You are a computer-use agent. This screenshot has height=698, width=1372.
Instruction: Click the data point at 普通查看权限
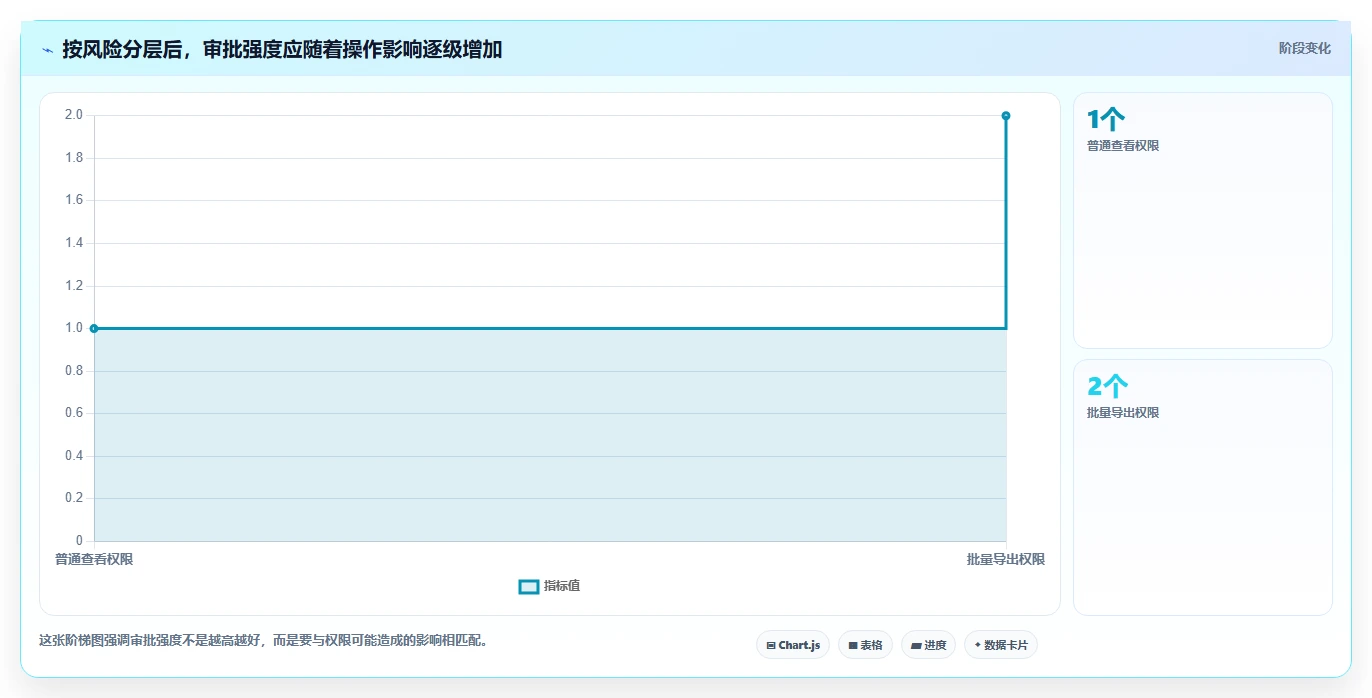pyautogui.click(x=94, y=328)
